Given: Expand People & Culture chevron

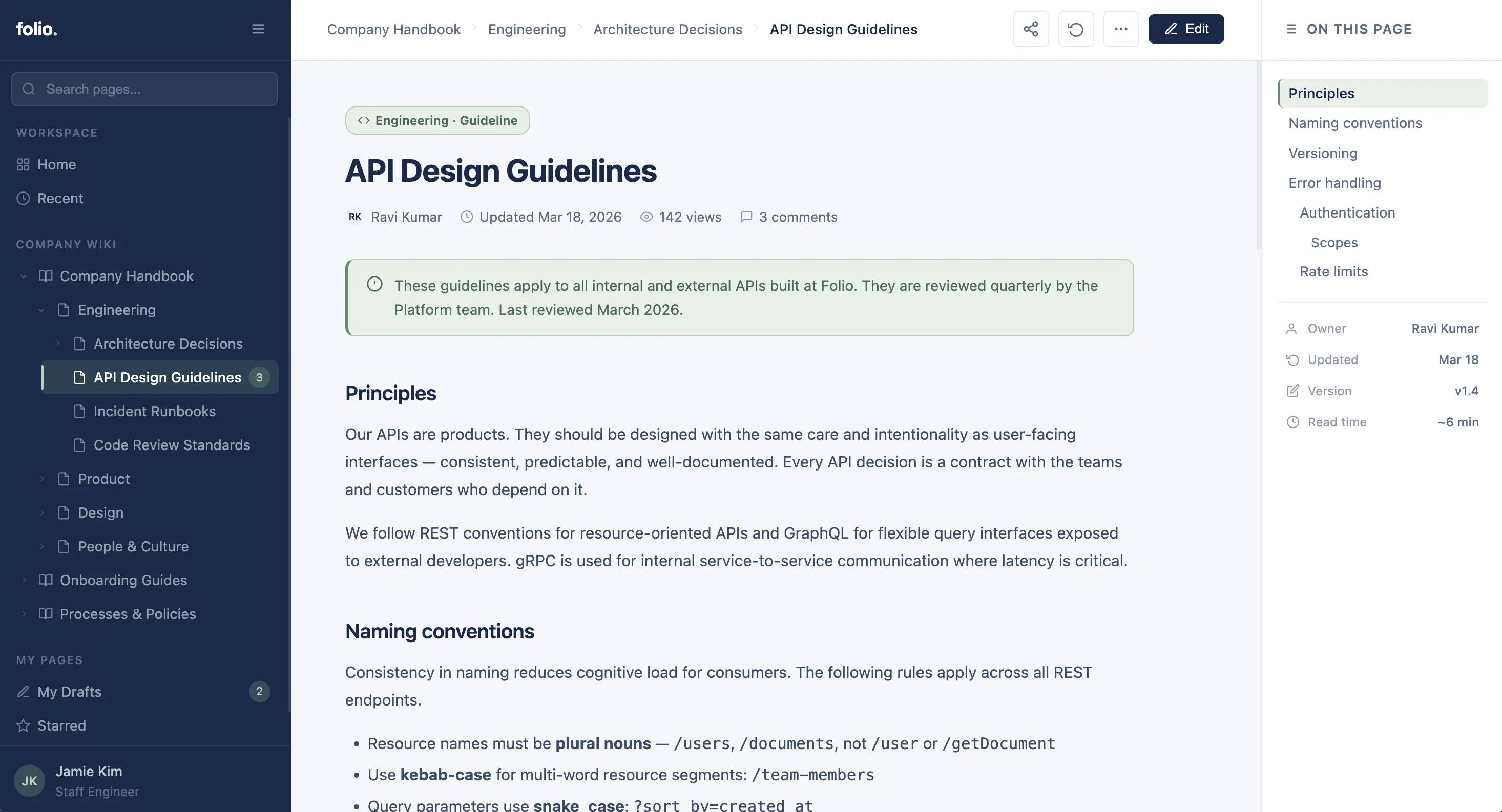Looking at the screenshot, I should pyautogui.click(x=41, y=547).
